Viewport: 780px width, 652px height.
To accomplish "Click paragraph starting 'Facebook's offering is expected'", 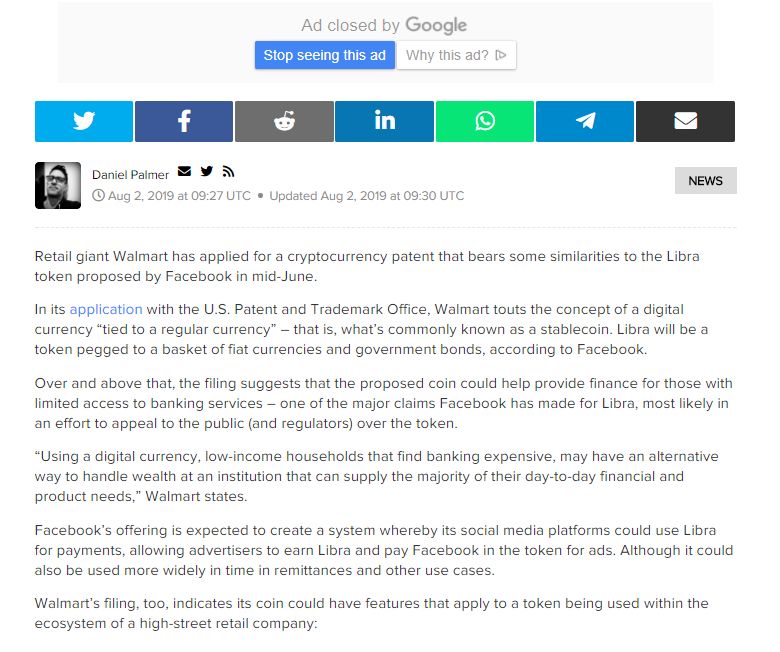I will [384, 550].
